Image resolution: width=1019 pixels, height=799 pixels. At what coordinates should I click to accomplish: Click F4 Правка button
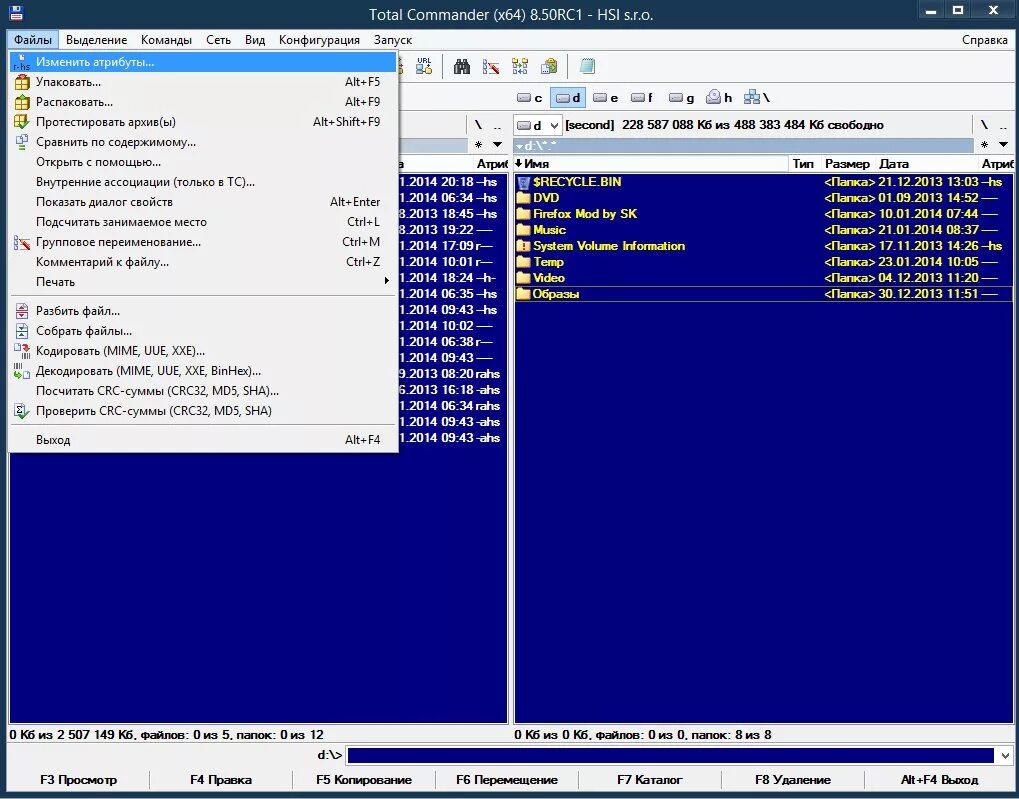pyautogui.click(x=221, y=779)
